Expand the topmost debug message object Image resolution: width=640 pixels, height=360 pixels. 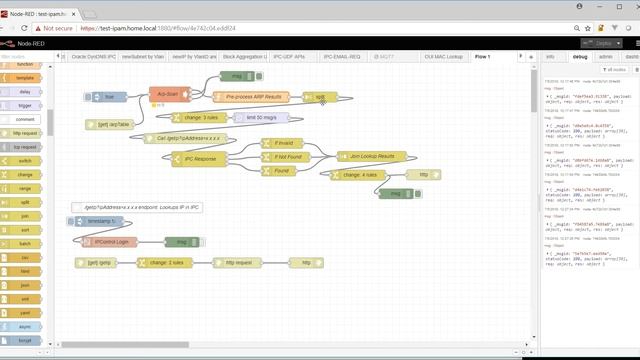[x=547, y=97]
